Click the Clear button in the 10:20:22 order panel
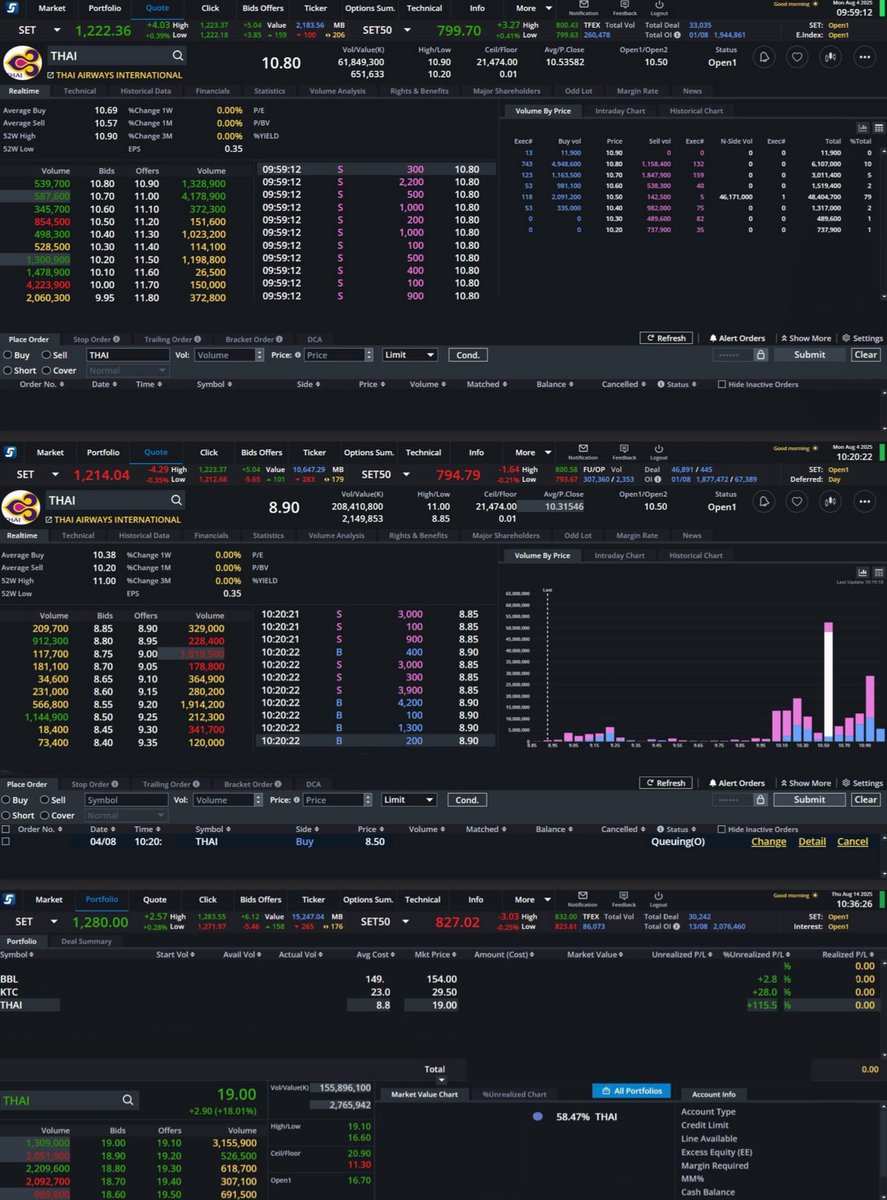Viewport: 887px width, 1200px height. tap(866, 800)
